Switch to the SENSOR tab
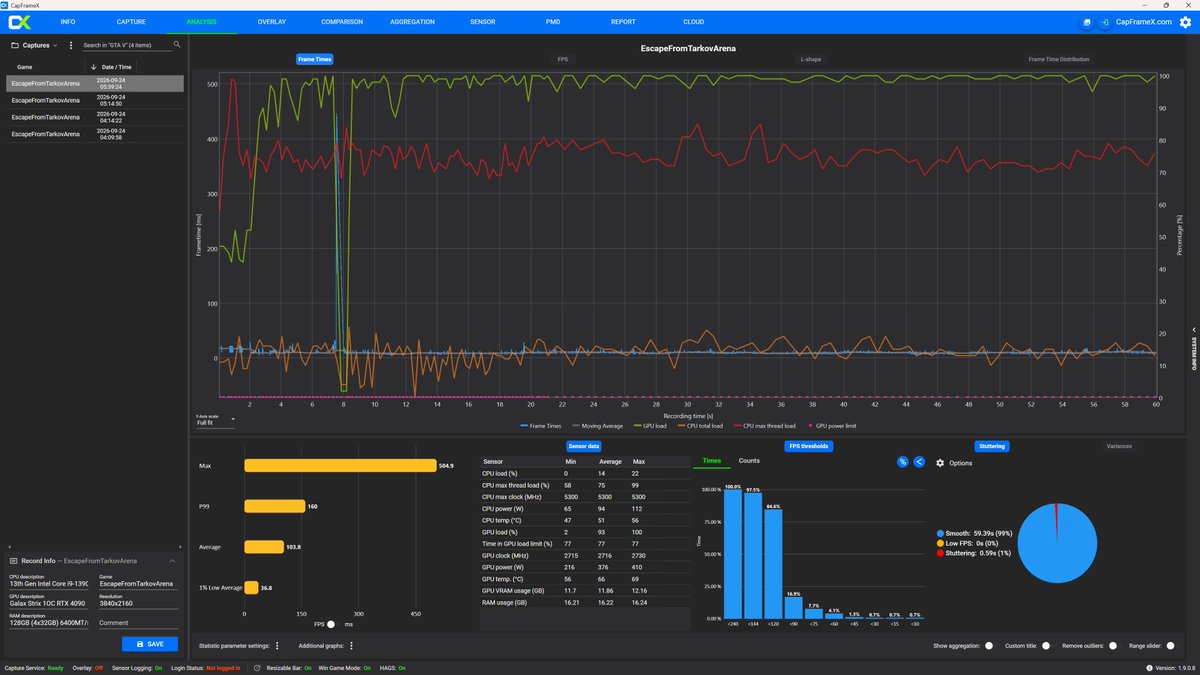 [x=482, y=21]
